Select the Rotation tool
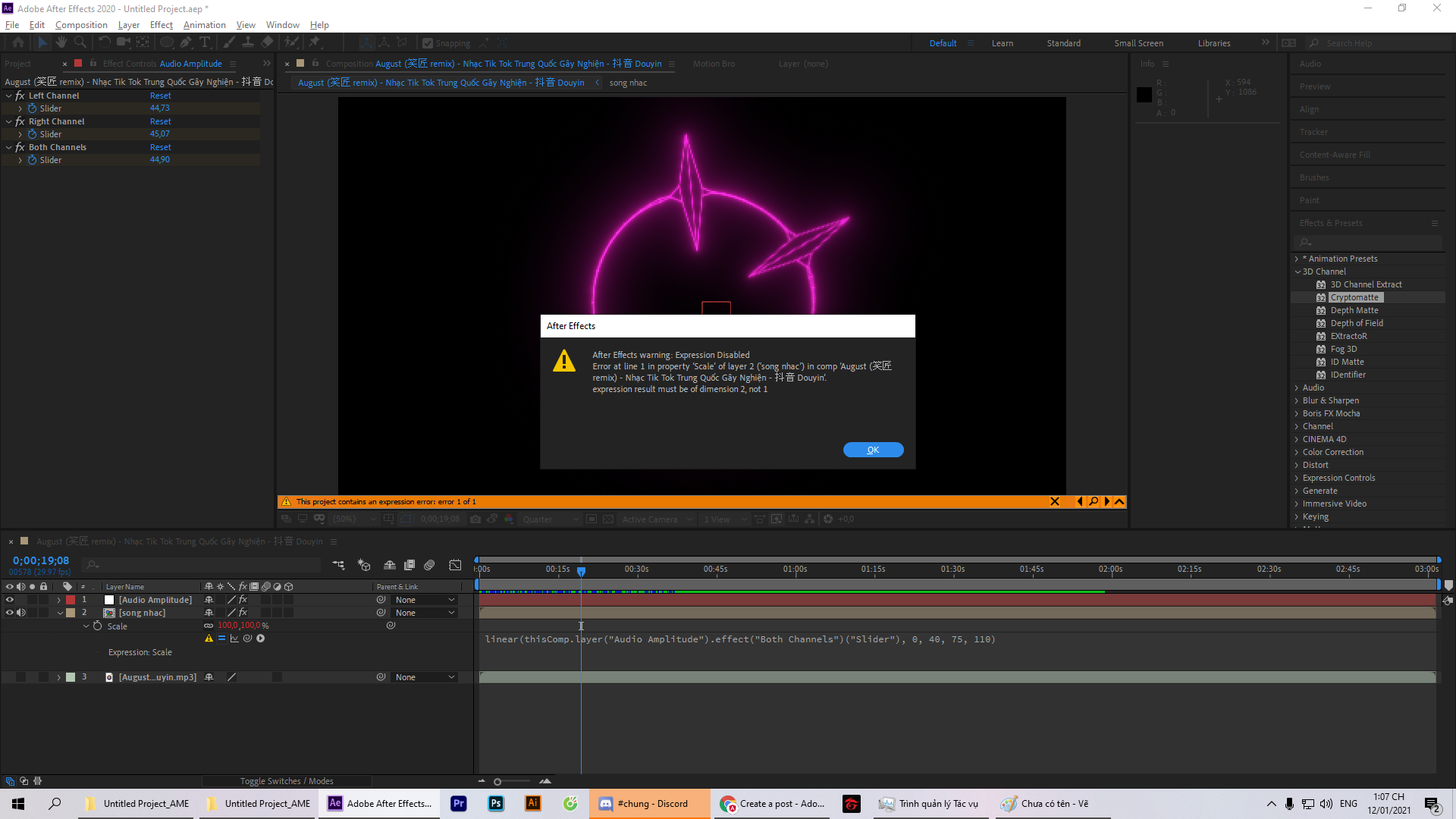Image resolution: width=1456 pixels, height=819 pixels. click(x=105, y=42)
